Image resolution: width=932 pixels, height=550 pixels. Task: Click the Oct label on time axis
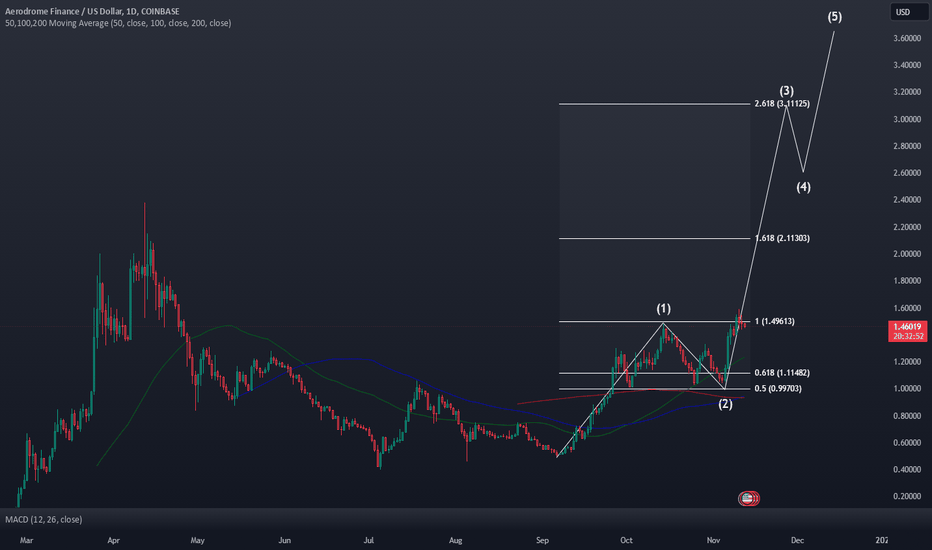coord(626,540)
